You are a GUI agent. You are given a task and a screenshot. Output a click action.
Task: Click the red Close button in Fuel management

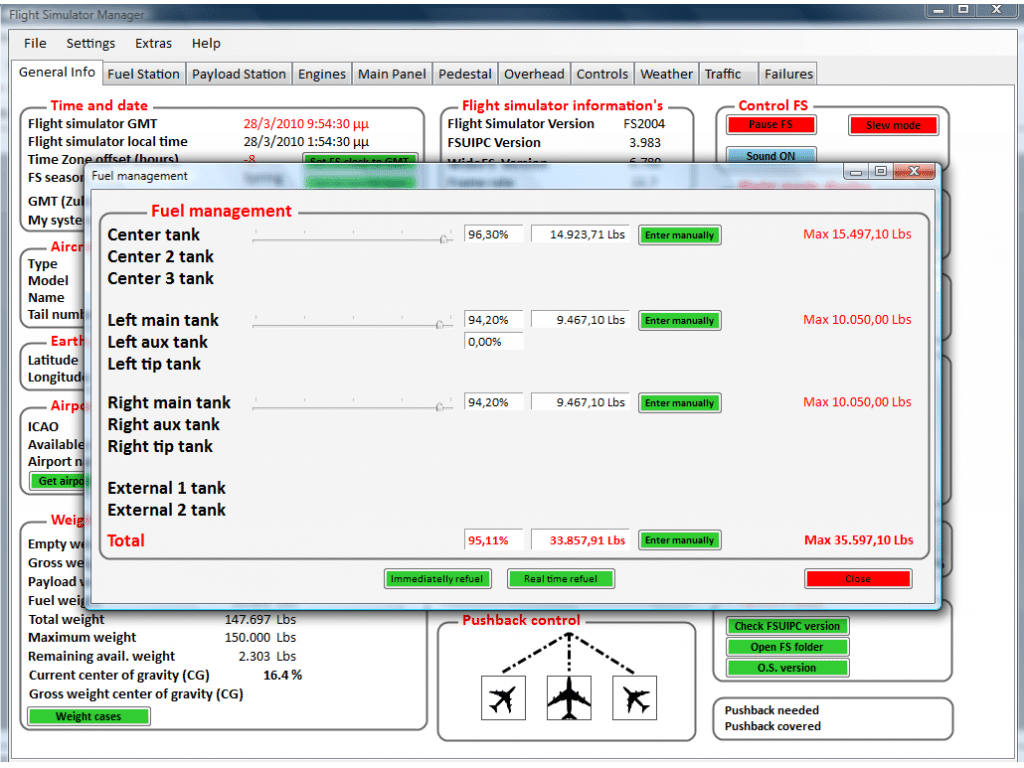tap(857, 579)
